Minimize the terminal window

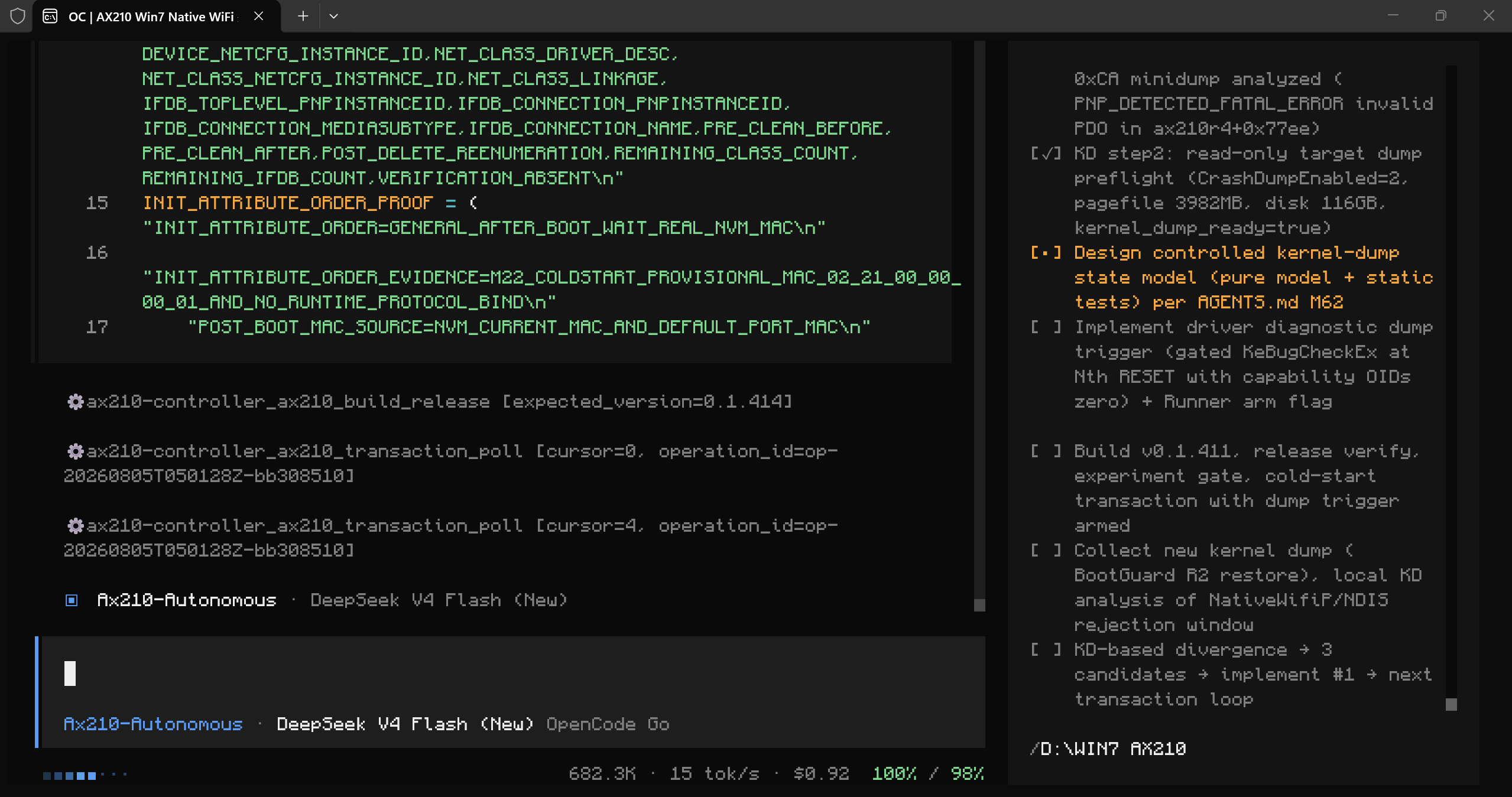1393,16
